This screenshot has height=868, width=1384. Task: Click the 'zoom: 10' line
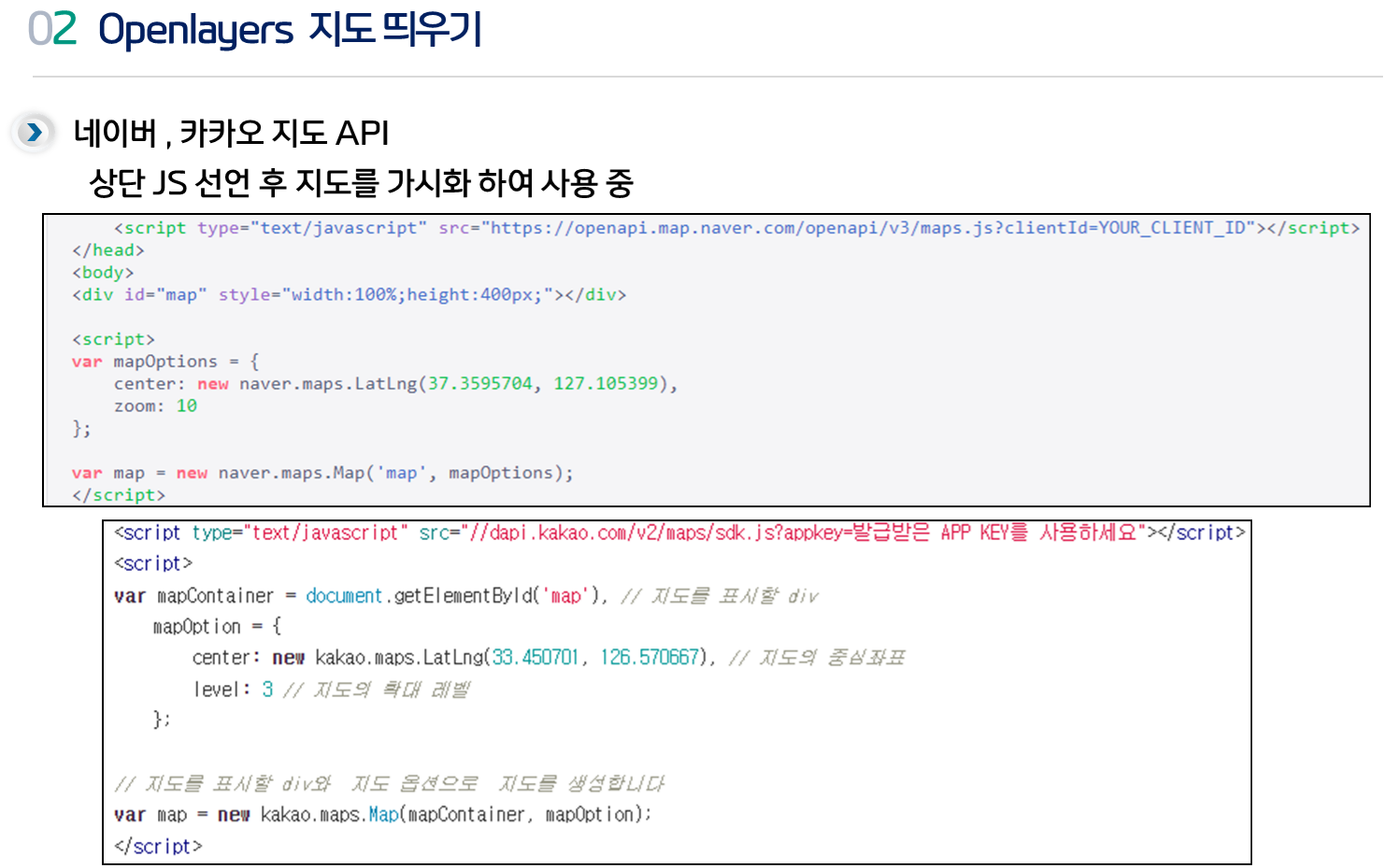(155, 406)
